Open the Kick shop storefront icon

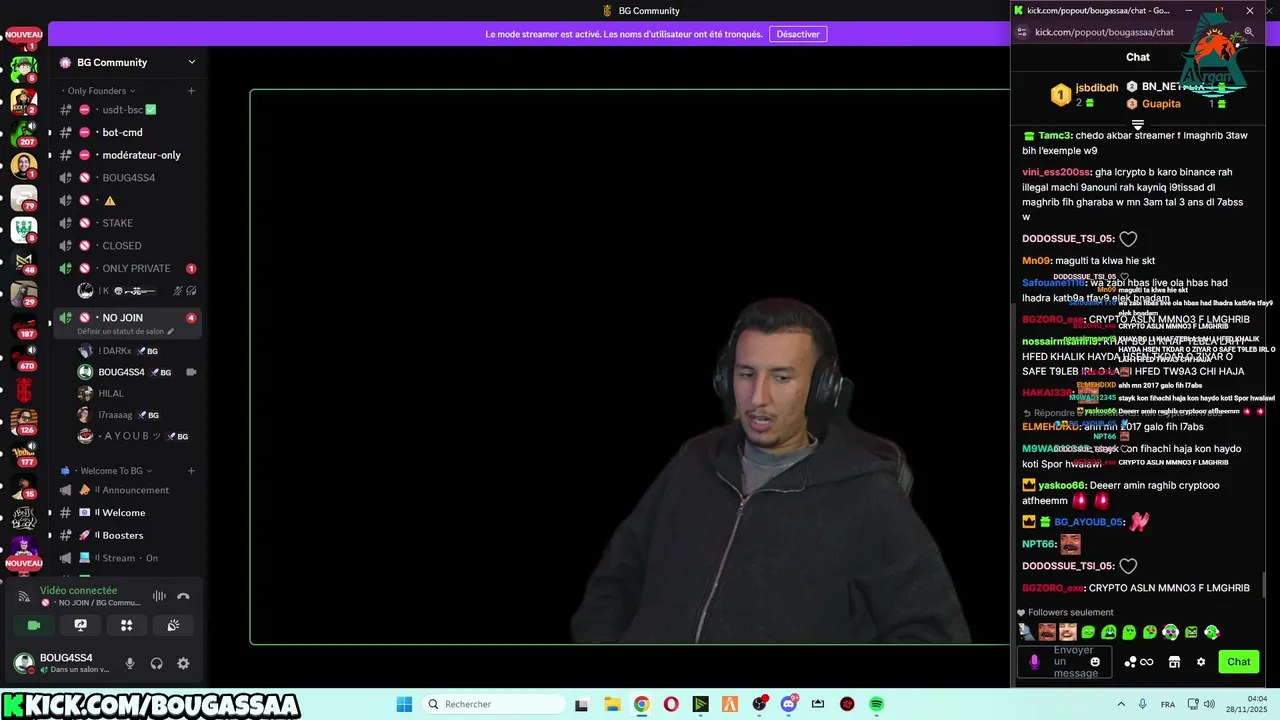pos(1174,662)
